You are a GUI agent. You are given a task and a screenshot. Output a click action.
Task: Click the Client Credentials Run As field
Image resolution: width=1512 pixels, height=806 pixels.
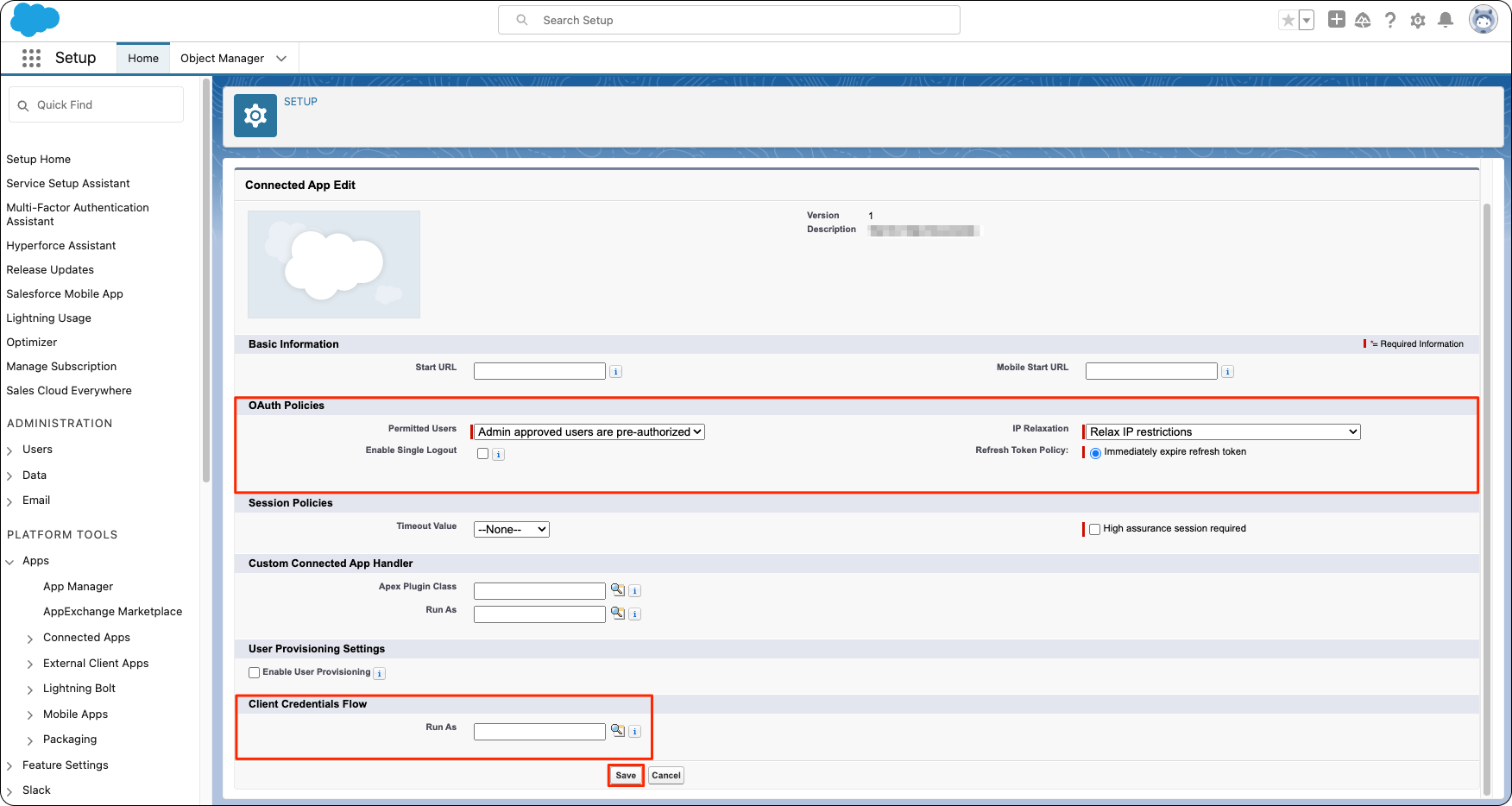539,732
